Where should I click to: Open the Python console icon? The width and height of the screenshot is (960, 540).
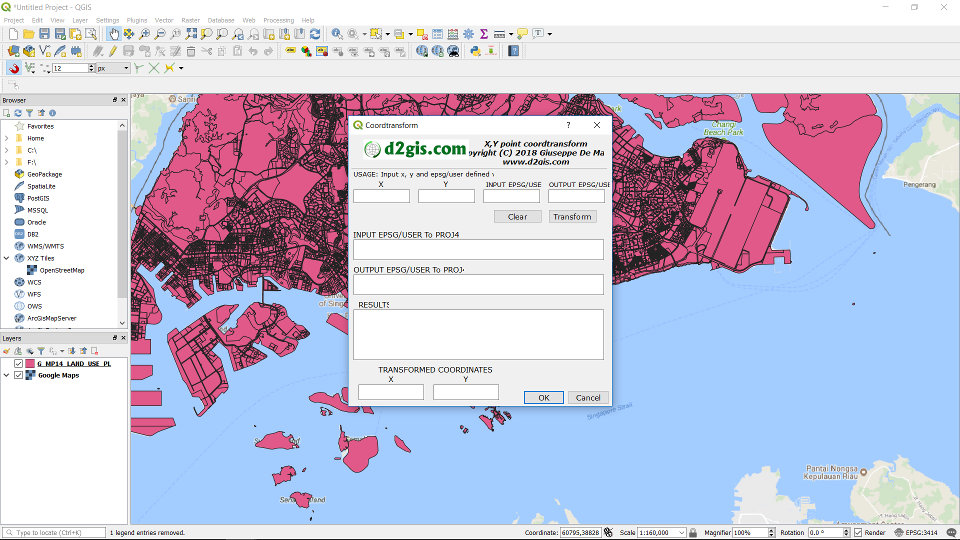(475, 51)
